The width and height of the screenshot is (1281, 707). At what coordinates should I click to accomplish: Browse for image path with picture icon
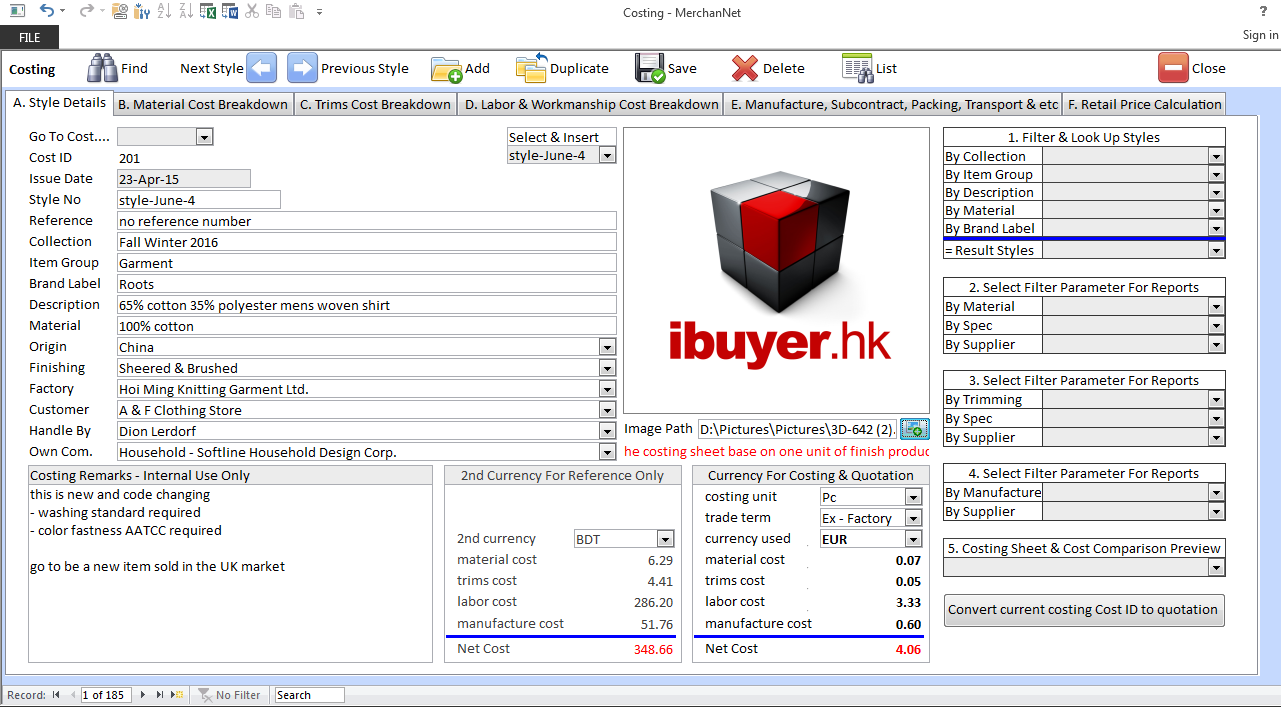click(x=914, y=429)
